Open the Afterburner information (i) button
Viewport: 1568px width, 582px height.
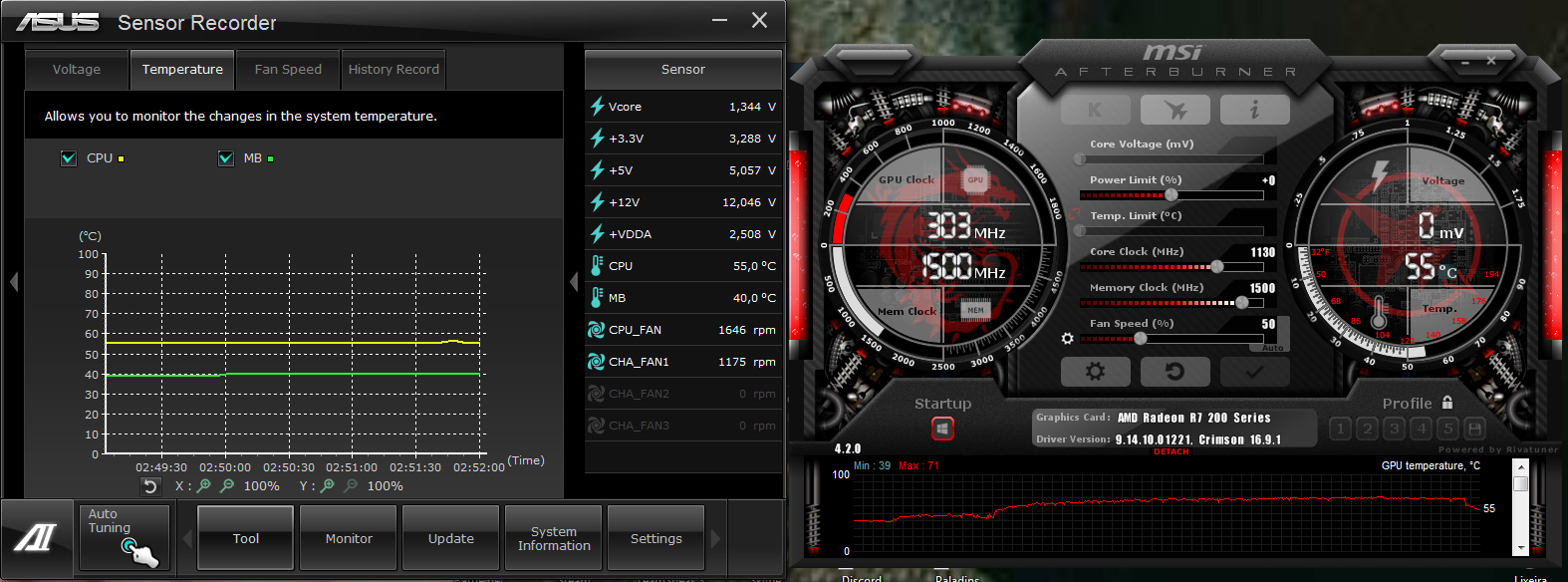[x=1255, y=110]
